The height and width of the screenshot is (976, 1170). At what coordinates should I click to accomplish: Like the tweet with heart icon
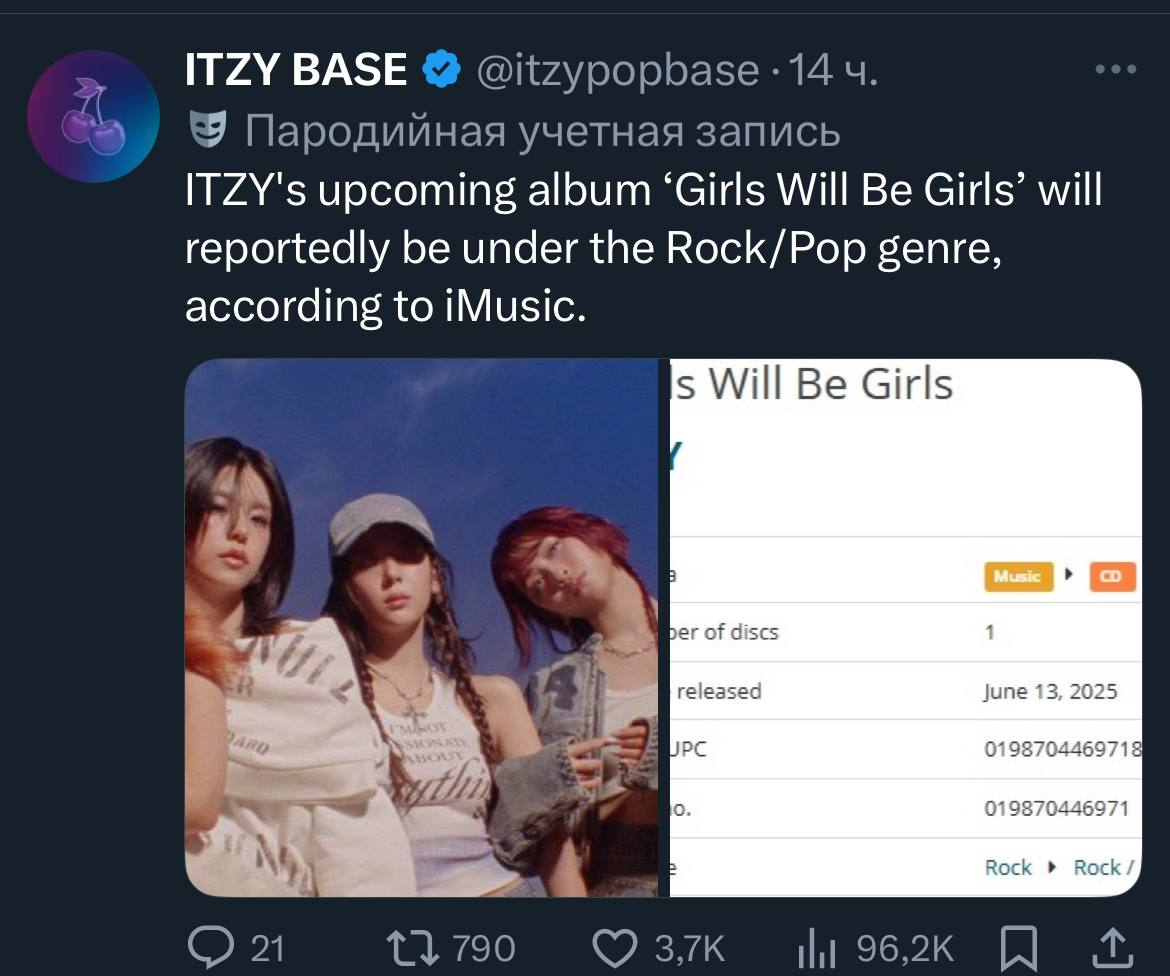pyautogui.click(x=614, y=948)
